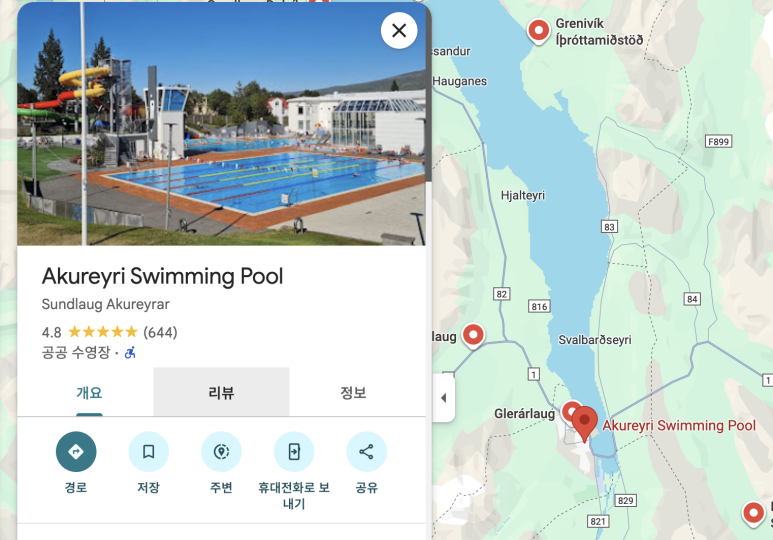The width and height of the screenshot is (773, 540).
Task: Click the 경로 directions icon
Action: (x=76, y=451)
